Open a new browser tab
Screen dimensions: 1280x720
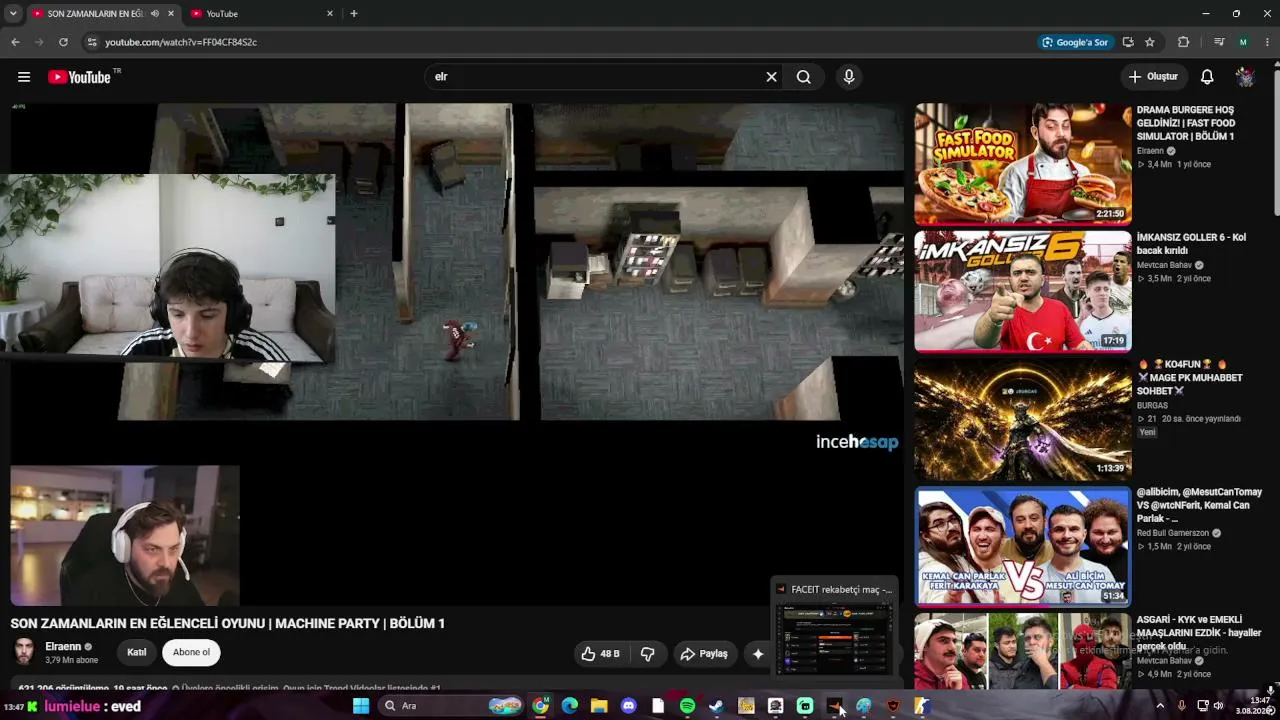tap(354, 14)
